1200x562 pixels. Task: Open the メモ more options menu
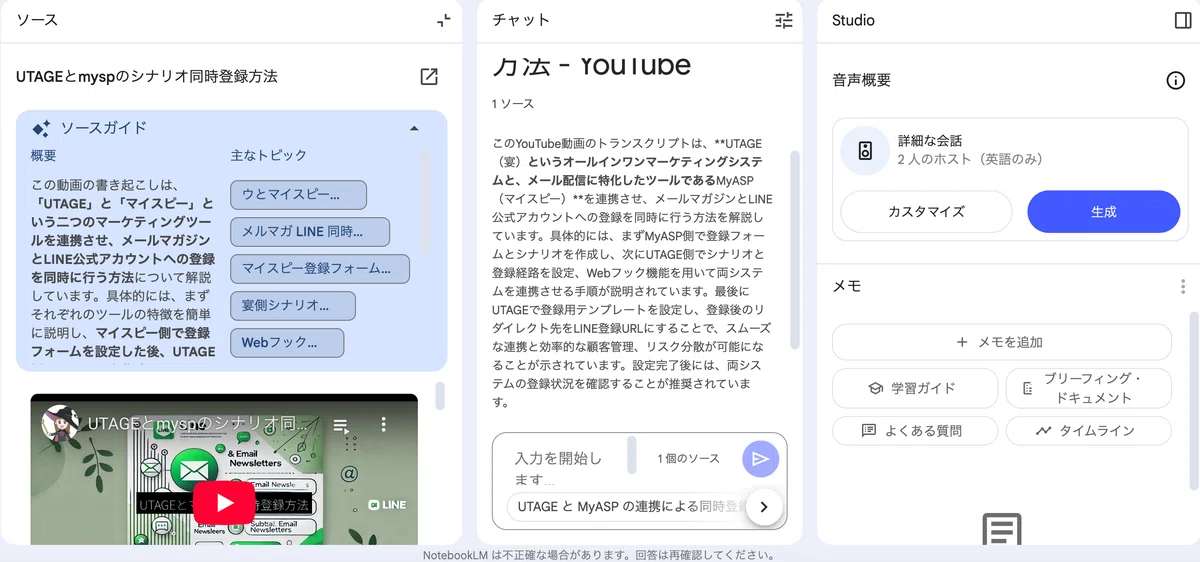pos(1183,287)
